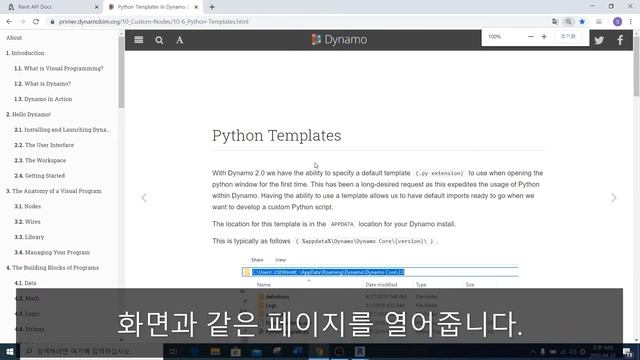640x360 pixels.
Task: Click the Python Templates heading
Action: 277,136
